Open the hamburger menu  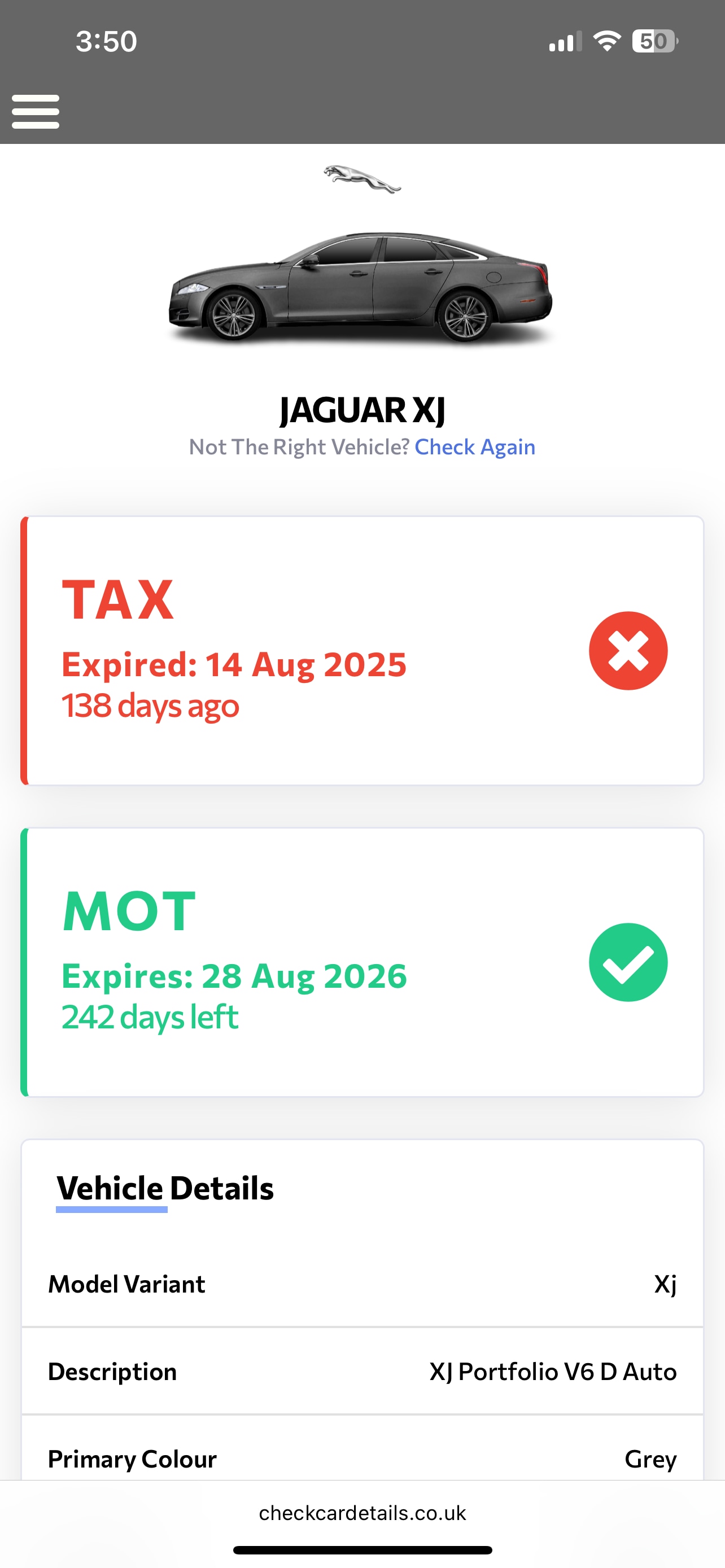pos(36,111)
